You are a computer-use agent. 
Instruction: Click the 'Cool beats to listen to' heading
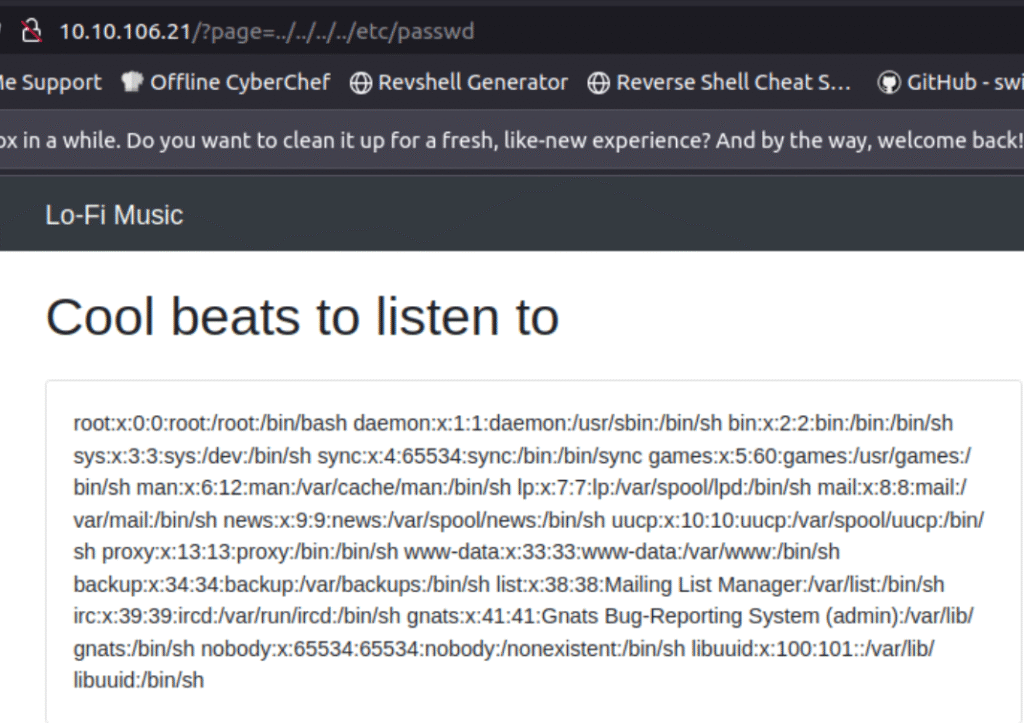[302, 317]
